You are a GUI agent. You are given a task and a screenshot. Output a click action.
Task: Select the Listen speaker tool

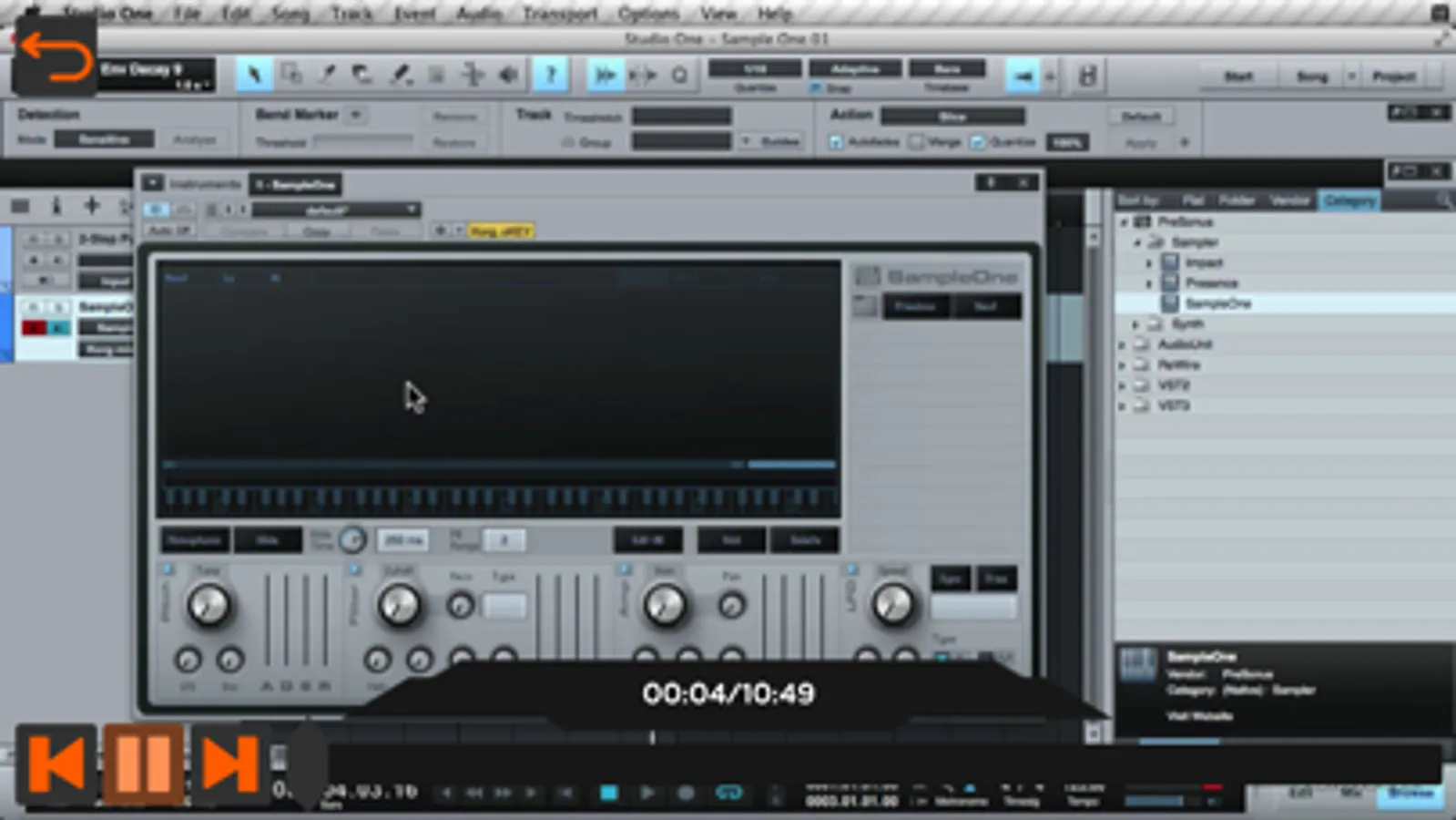tap(509, 75)
